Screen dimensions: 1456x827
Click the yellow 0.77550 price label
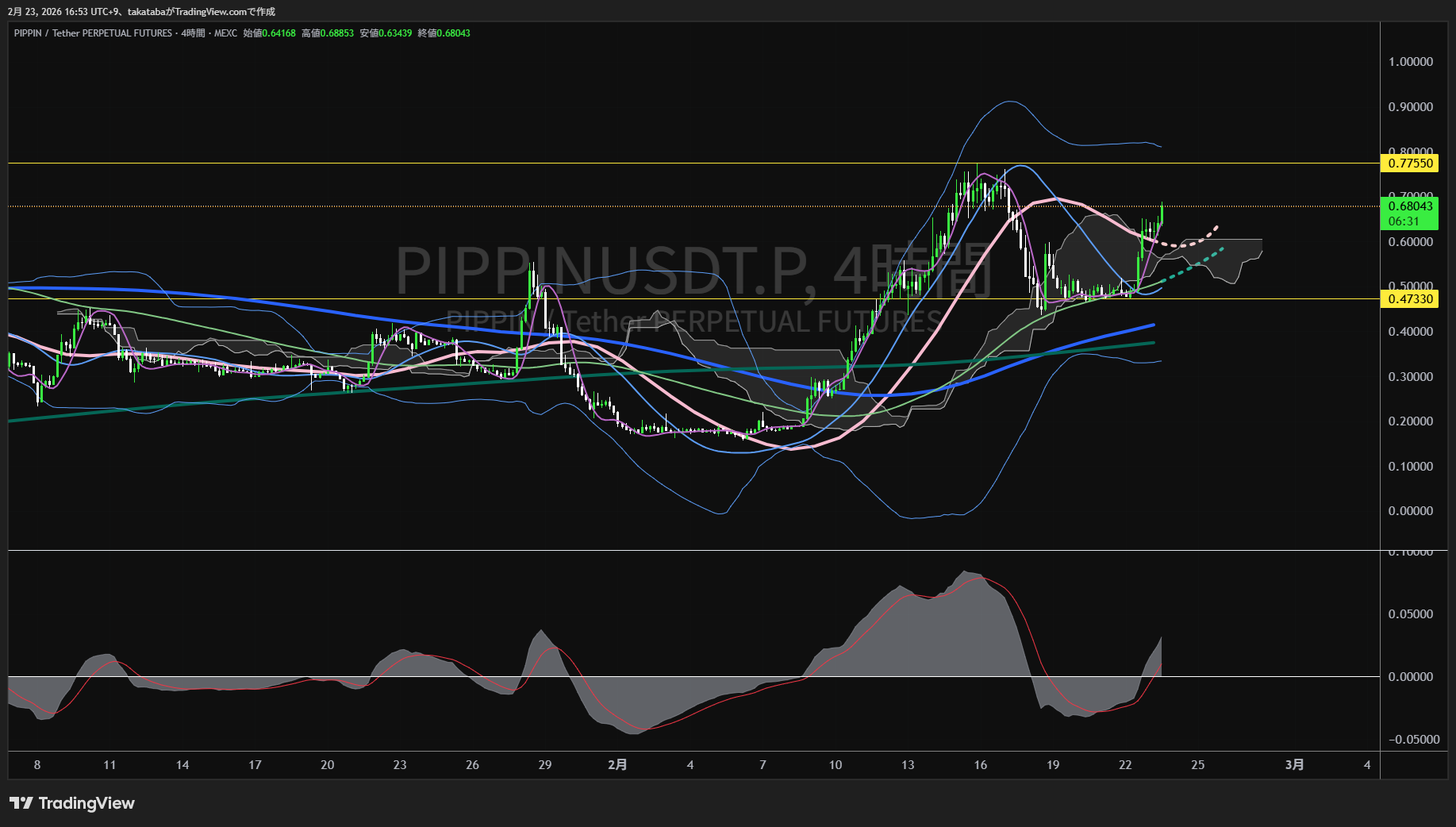pos(1410,163)
